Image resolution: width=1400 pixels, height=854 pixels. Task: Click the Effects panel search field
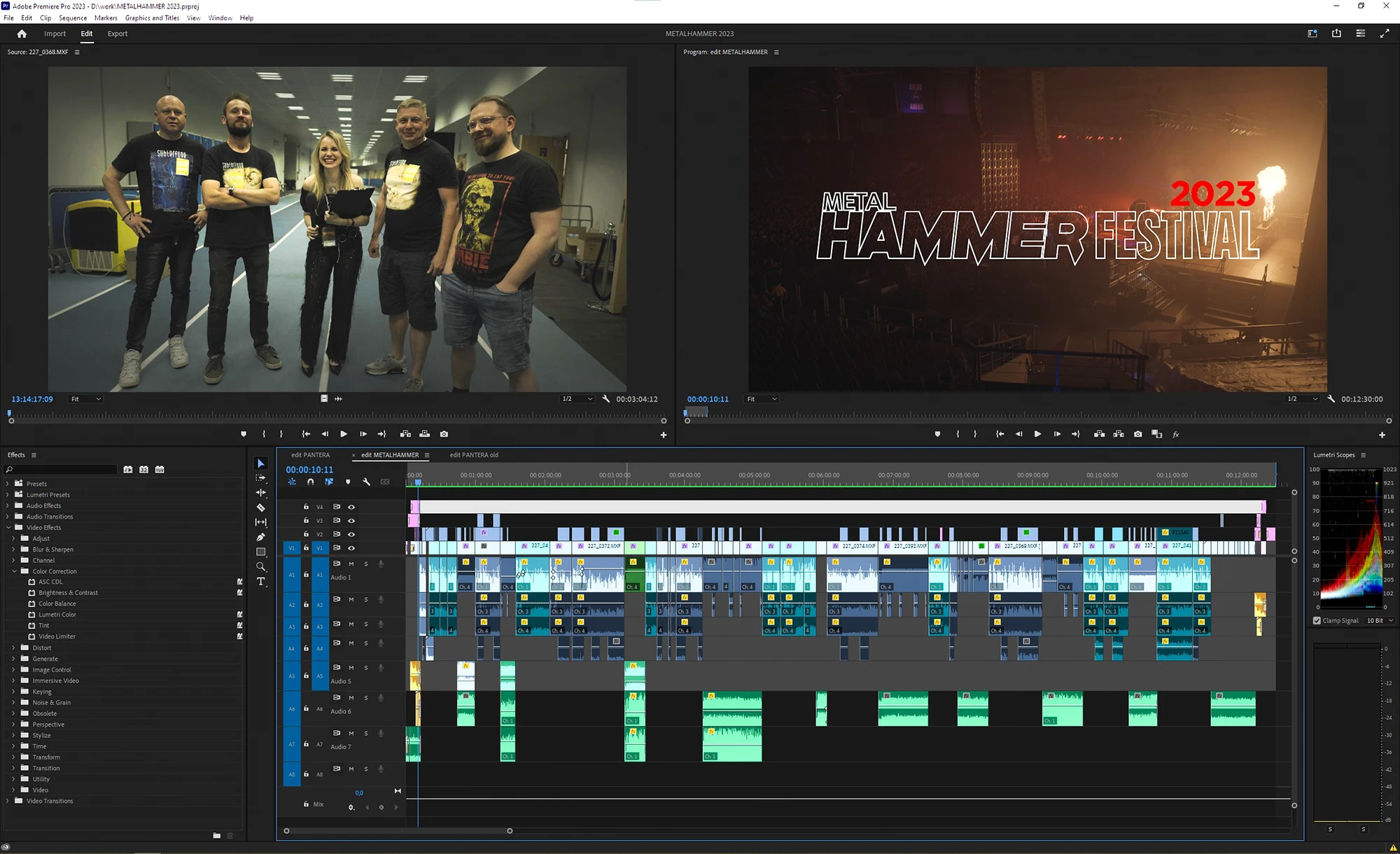tap(61, 469)
